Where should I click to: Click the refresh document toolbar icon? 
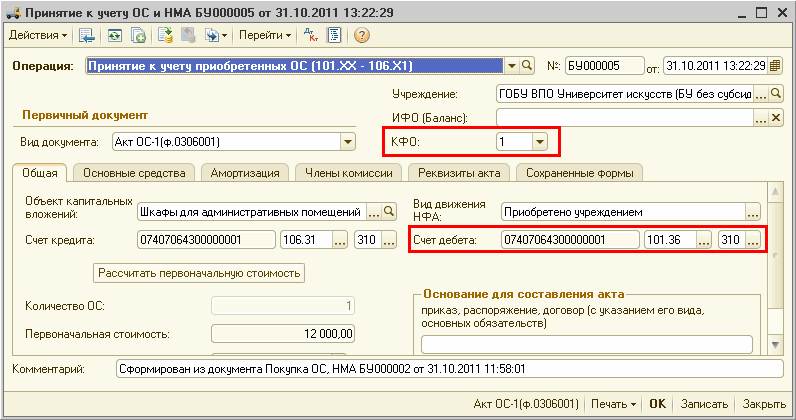(x=114, y=35)
